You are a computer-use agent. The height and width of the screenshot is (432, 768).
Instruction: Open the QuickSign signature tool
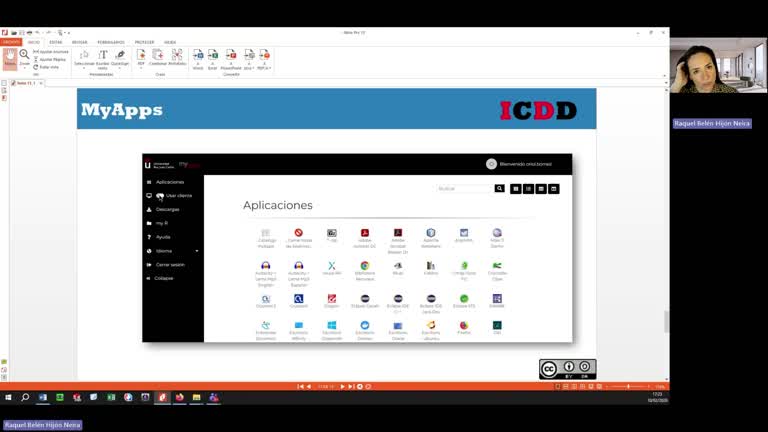(120, 59)
